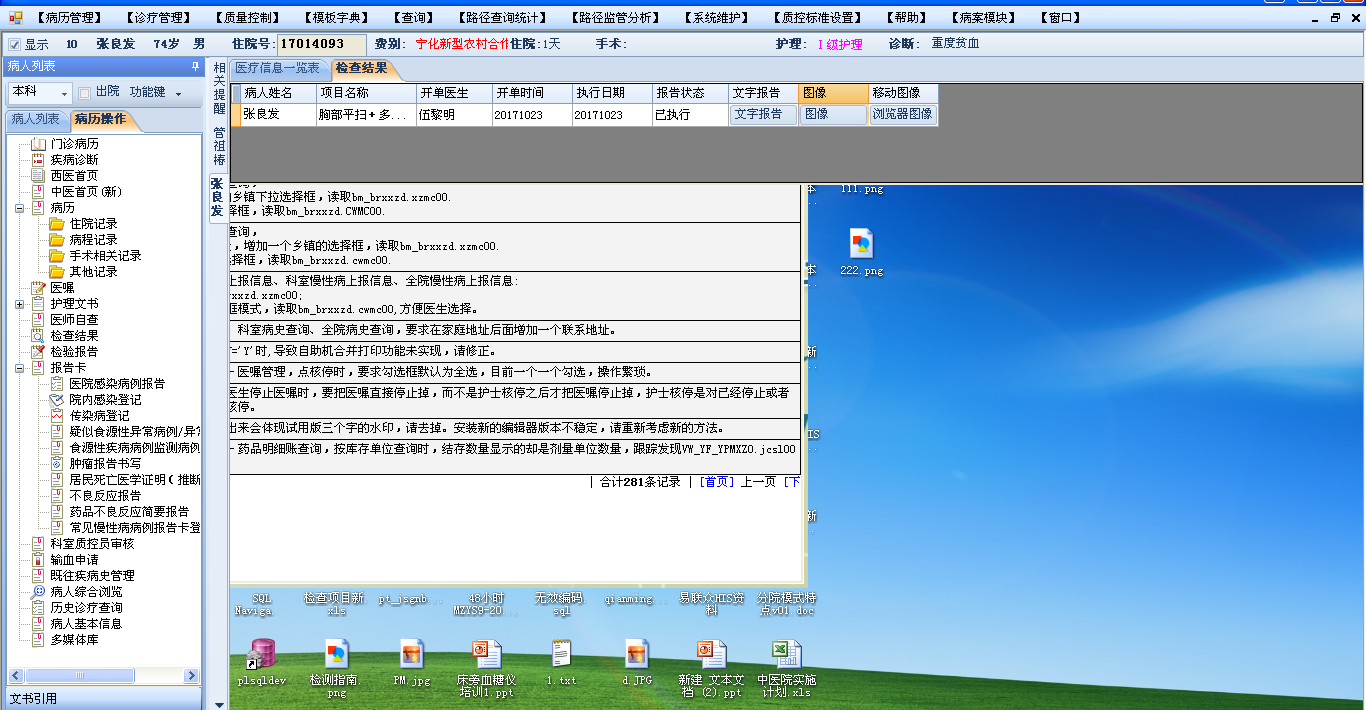The image size is (1366, 710).
Task: Click the 住院号 field 17014093
Action: (321, 44)
